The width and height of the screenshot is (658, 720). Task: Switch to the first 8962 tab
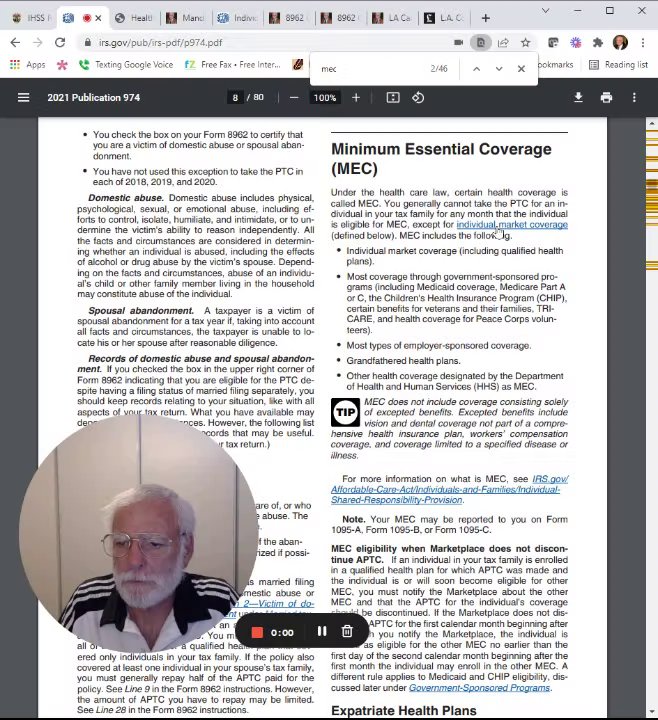tap(288, 18)
